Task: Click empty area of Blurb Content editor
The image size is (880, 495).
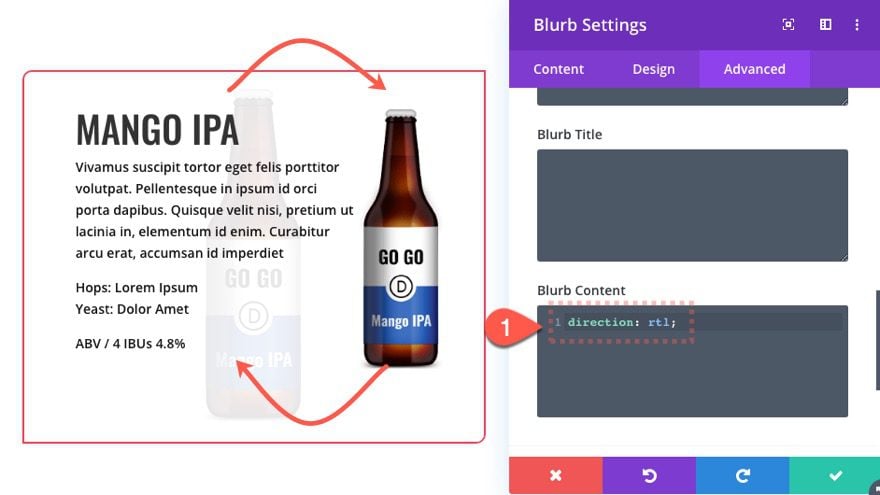Action: tap(692, 376)
